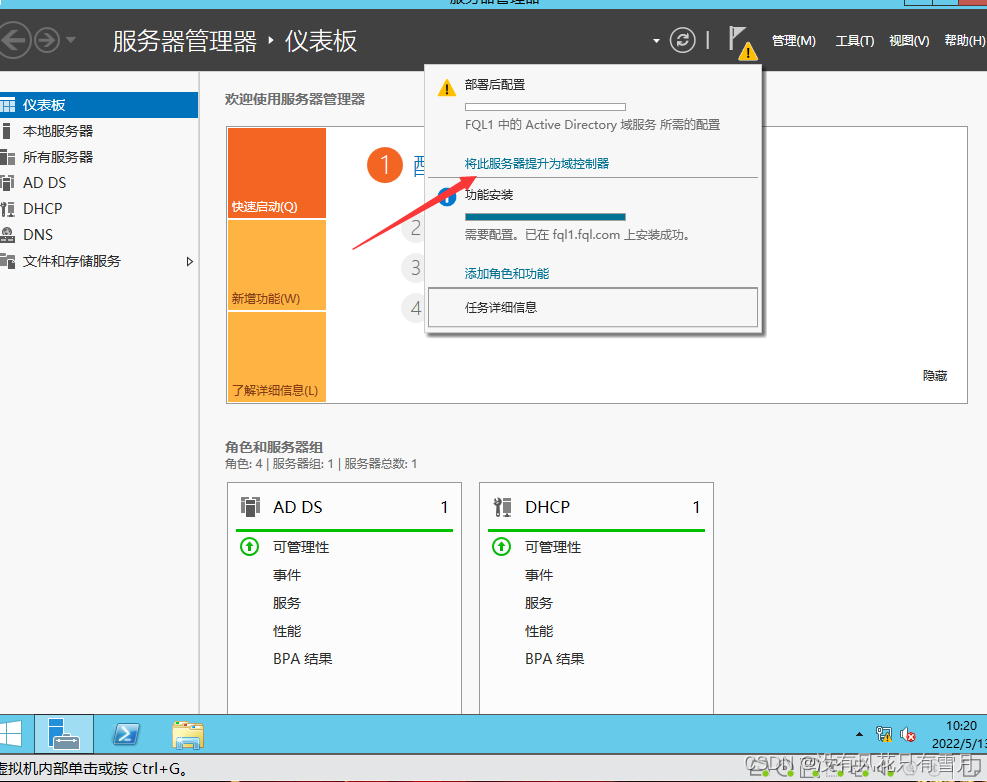Open the AD DS role tile title
Screen dimensions: 987x782
pos(298,507)
